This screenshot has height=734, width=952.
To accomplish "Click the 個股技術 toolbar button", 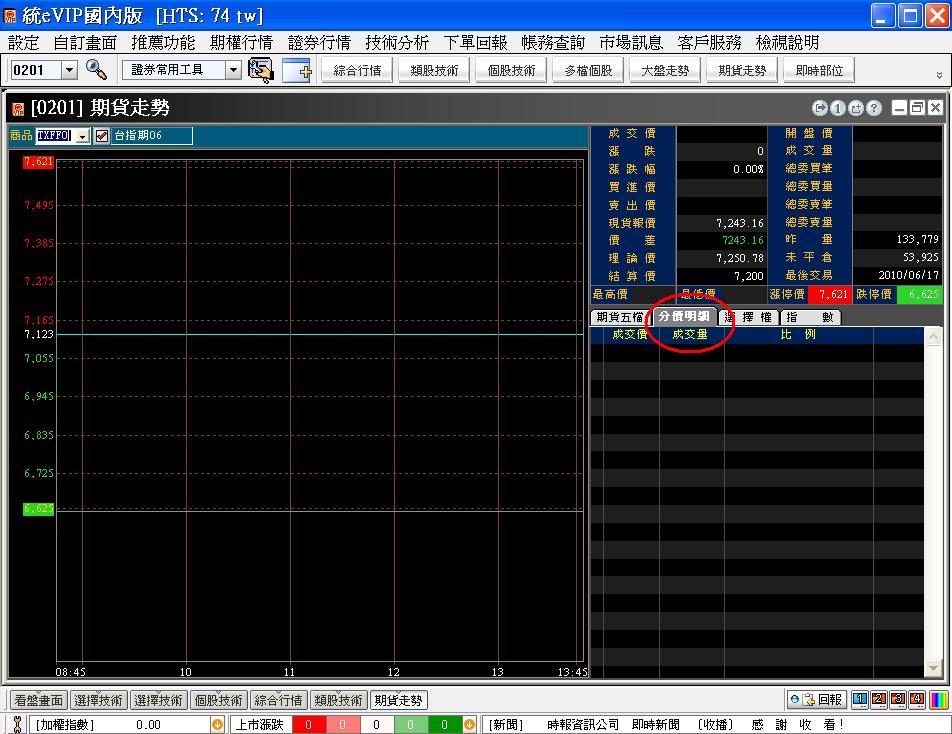I will [511, 70].
